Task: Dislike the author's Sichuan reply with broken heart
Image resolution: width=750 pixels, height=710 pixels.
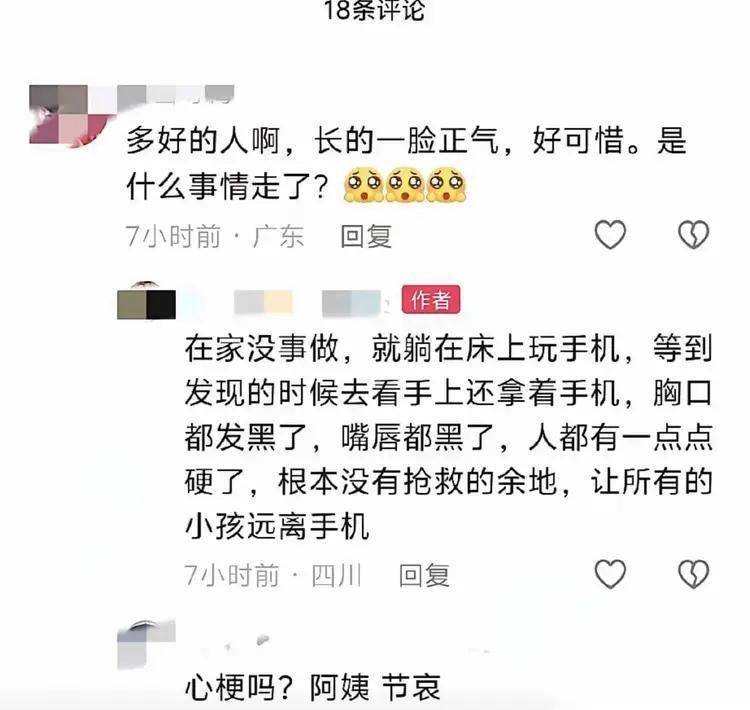Action: [694, 573]
